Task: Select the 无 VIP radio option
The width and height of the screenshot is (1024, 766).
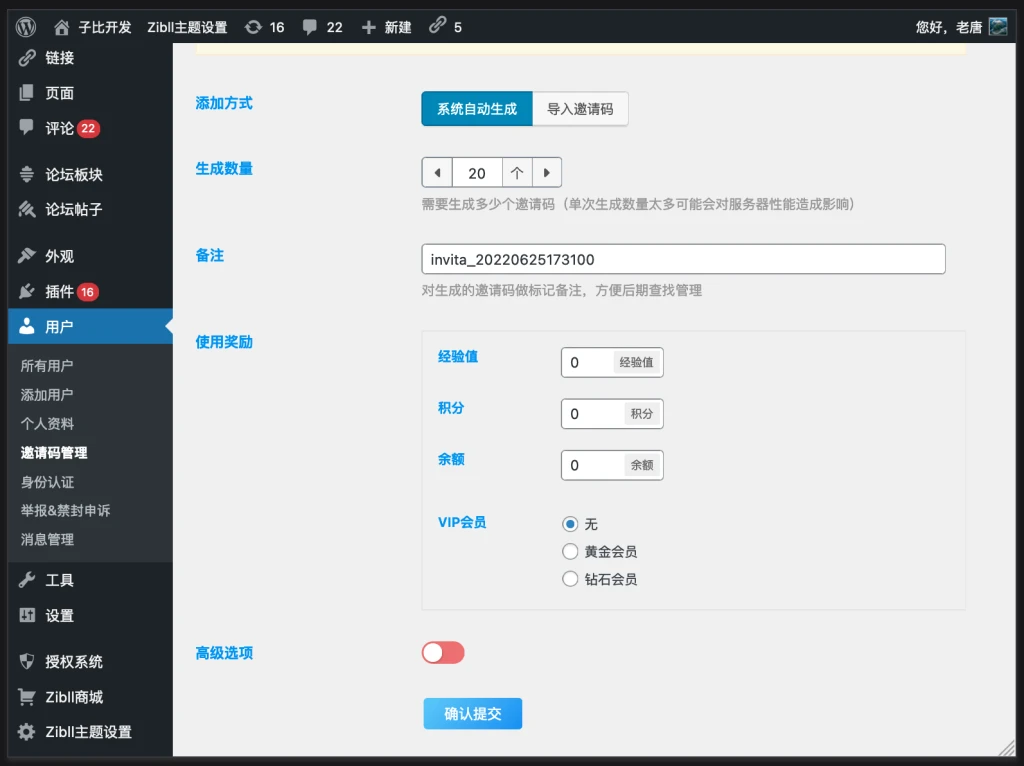Action: tap(571, 524)
